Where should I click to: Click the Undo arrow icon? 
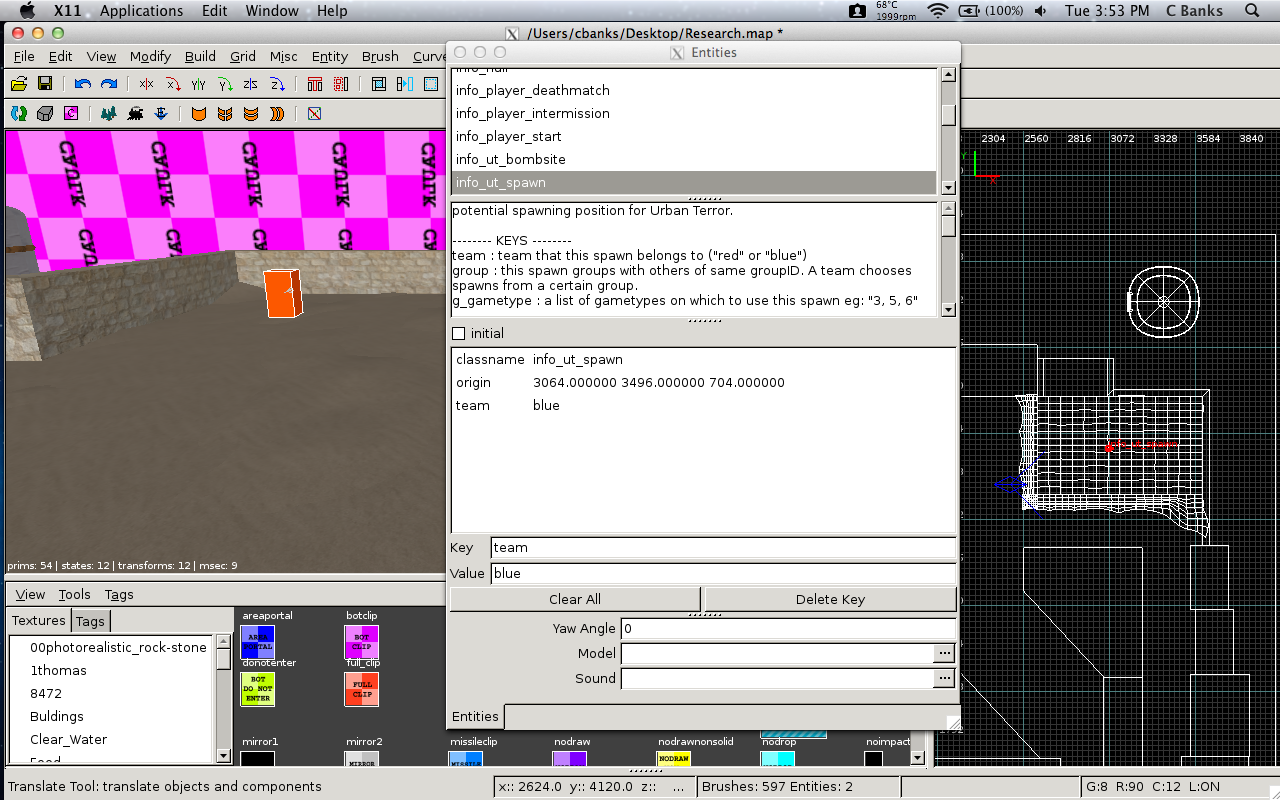point(83,84)
